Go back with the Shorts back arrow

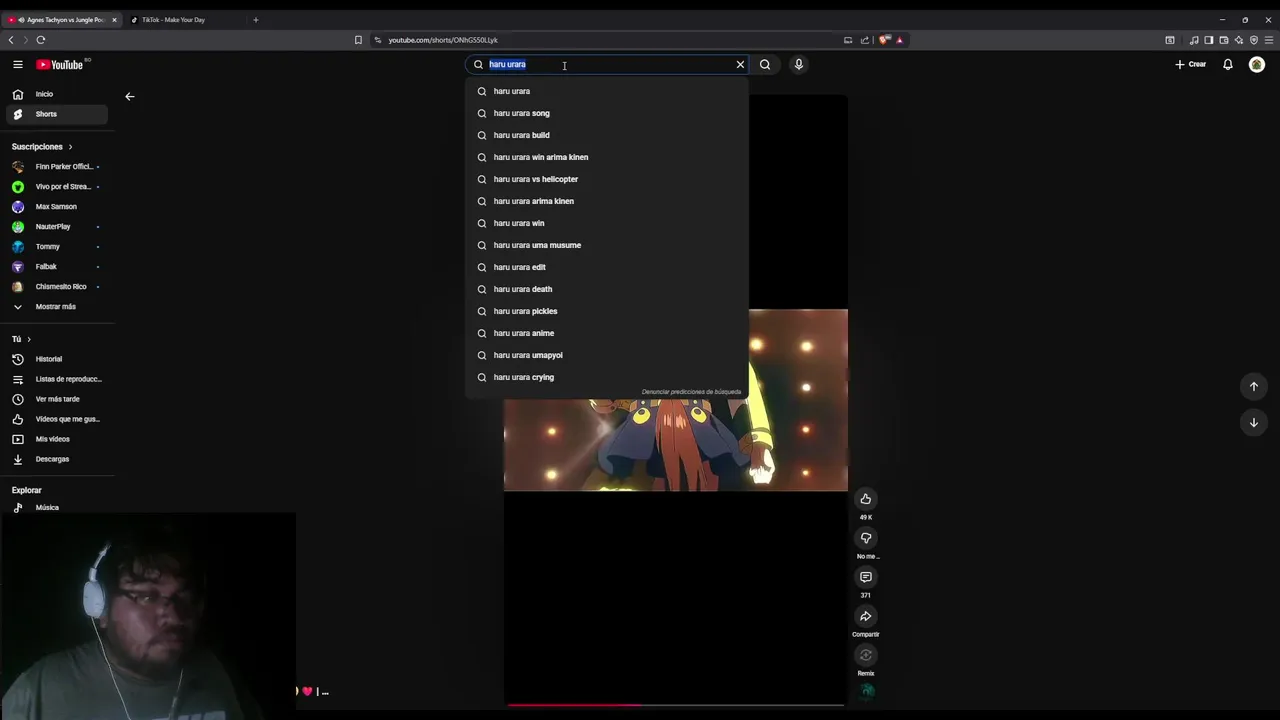click(x=129, y=96)
